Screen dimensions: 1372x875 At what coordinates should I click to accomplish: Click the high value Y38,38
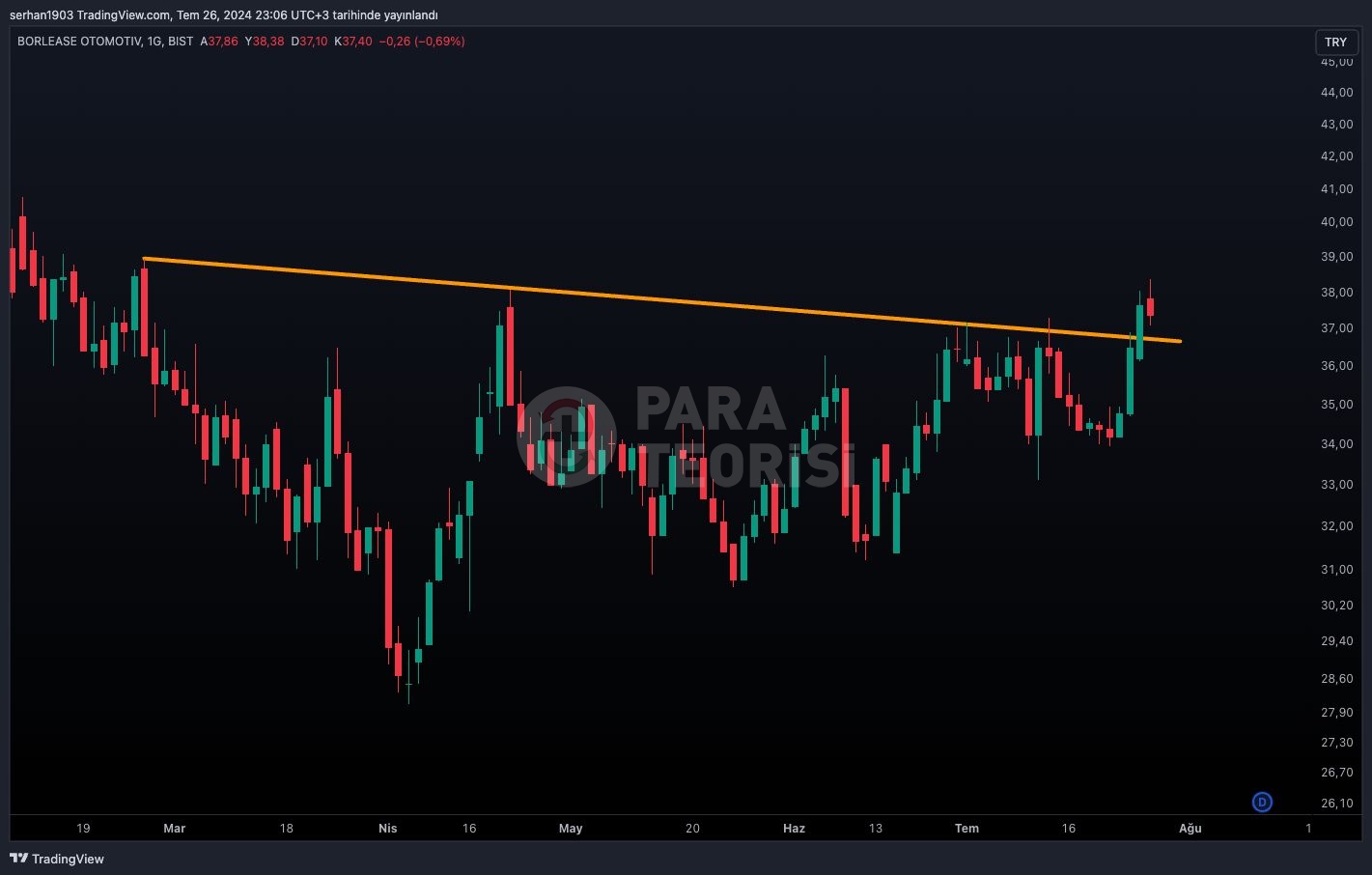click(265, 42)
